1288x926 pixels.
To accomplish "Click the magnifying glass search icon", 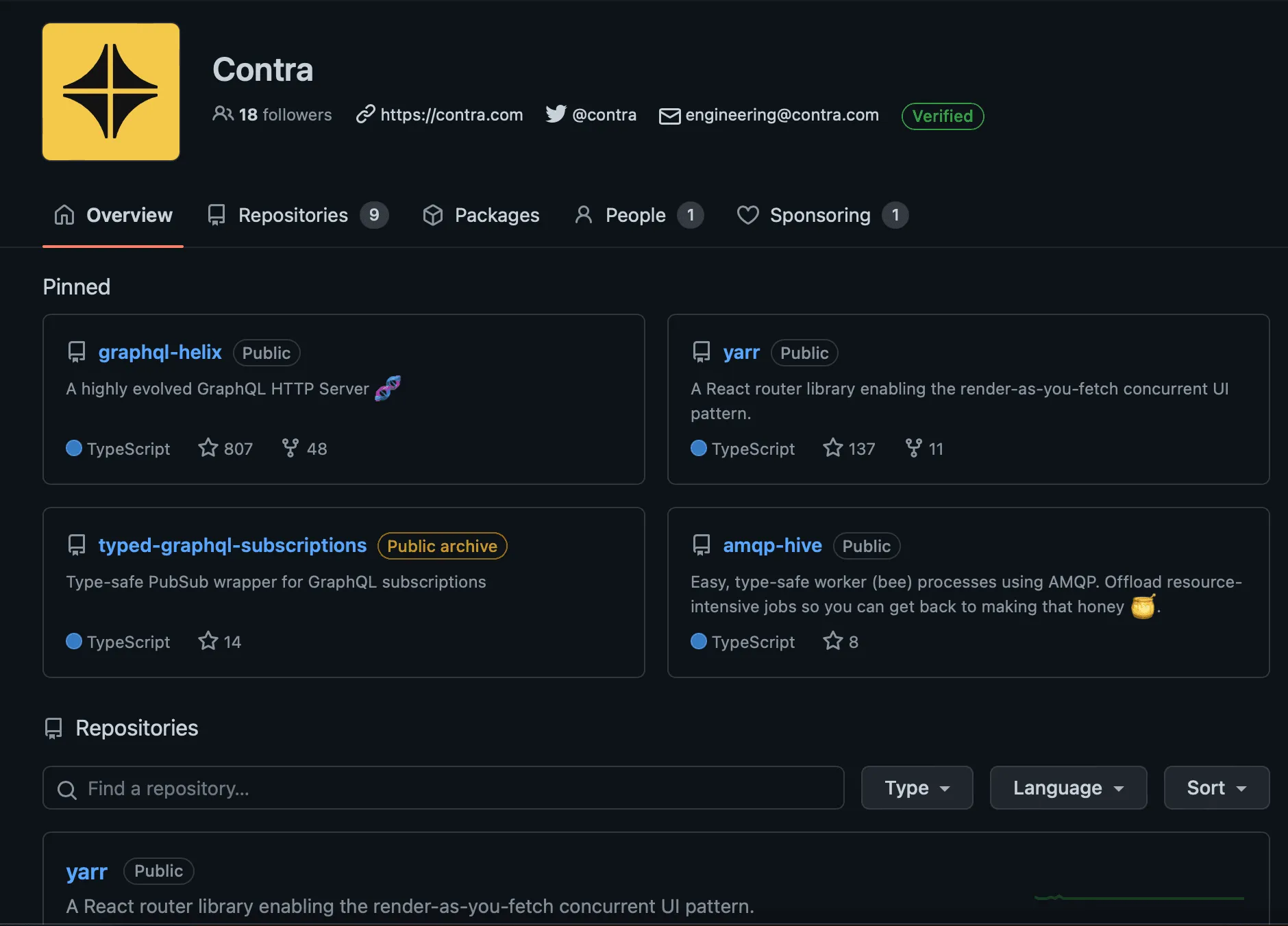I will click(66, 788).
